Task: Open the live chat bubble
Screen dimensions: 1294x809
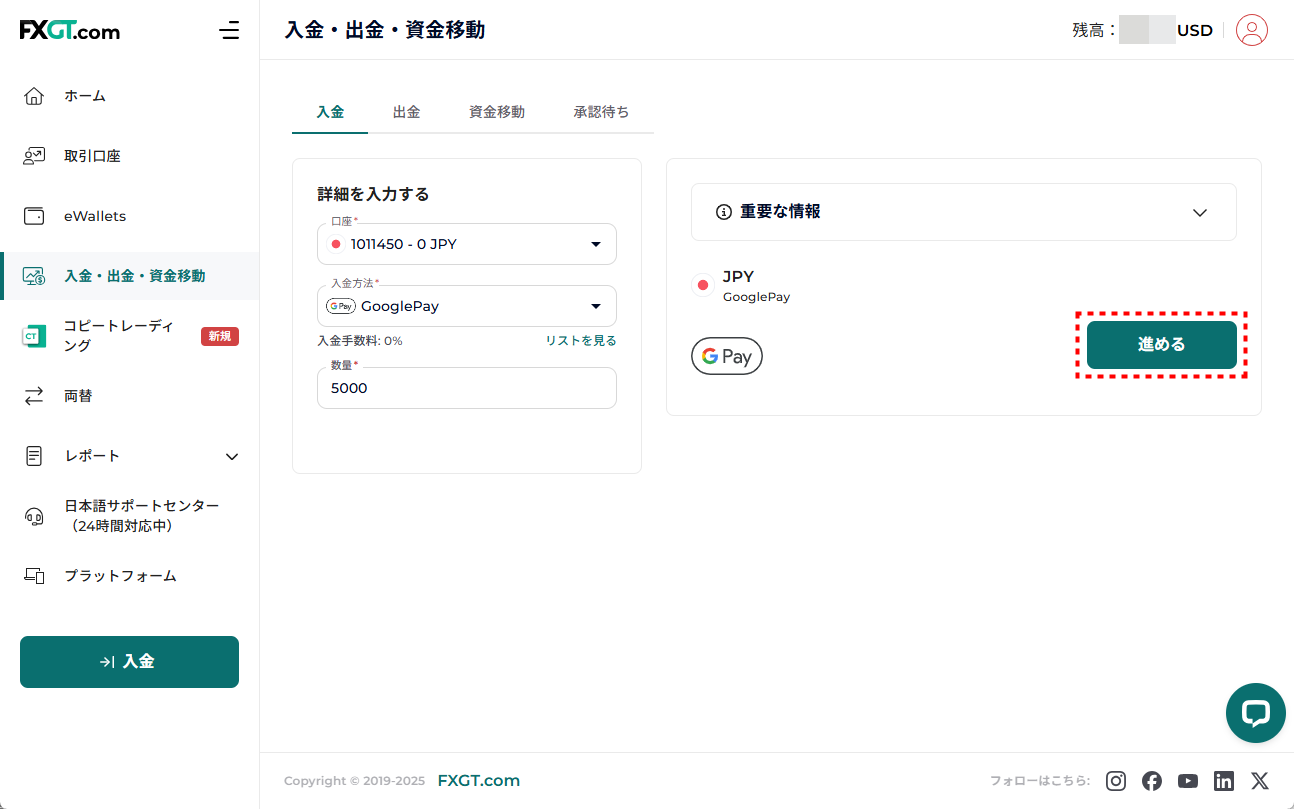Action: [x=1256, y=713]
